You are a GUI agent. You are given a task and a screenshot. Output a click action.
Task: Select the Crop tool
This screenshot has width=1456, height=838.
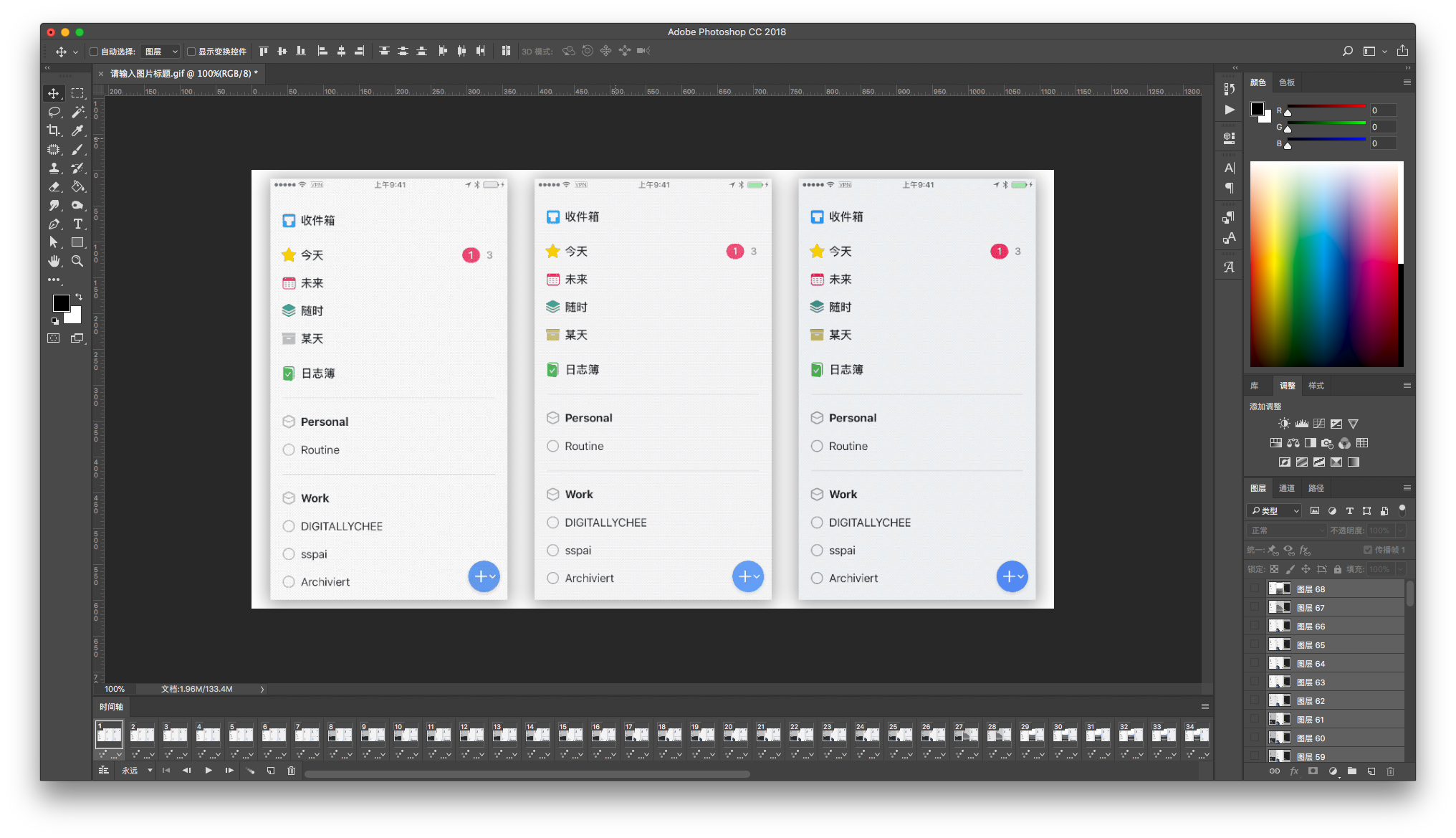click(54, 130)
